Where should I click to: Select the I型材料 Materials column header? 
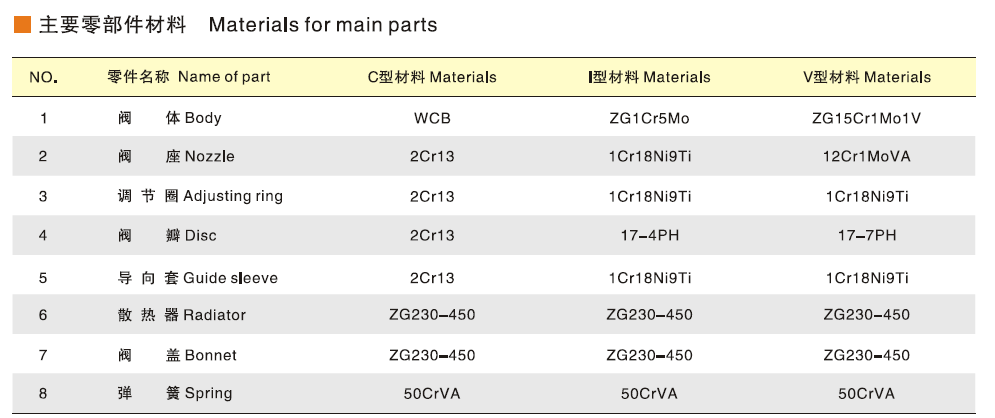point(649,77)
